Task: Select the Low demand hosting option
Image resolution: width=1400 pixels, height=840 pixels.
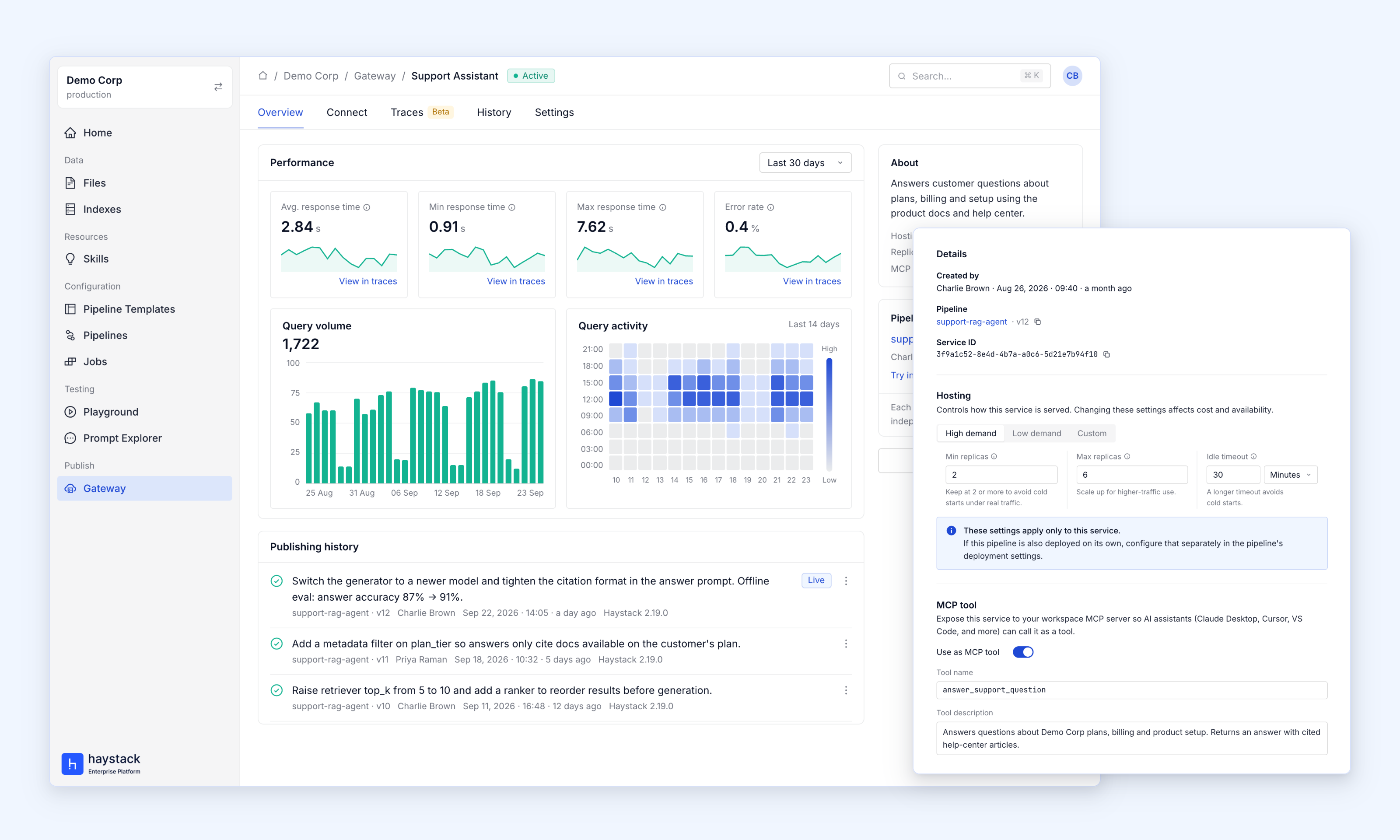Action: tap(1036, 433)
